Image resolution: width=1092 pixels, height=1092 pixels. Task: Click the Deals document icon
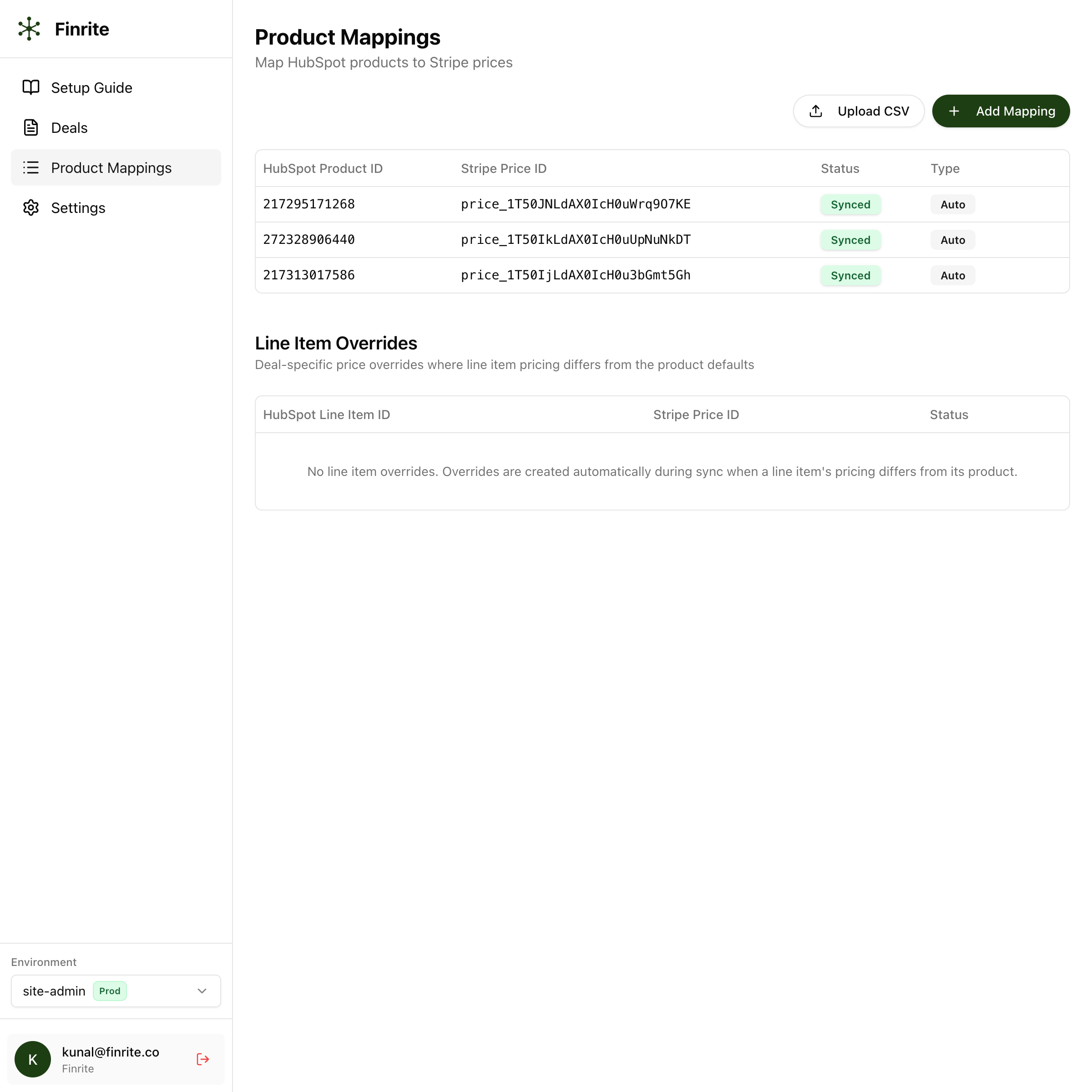click(30, 128)
